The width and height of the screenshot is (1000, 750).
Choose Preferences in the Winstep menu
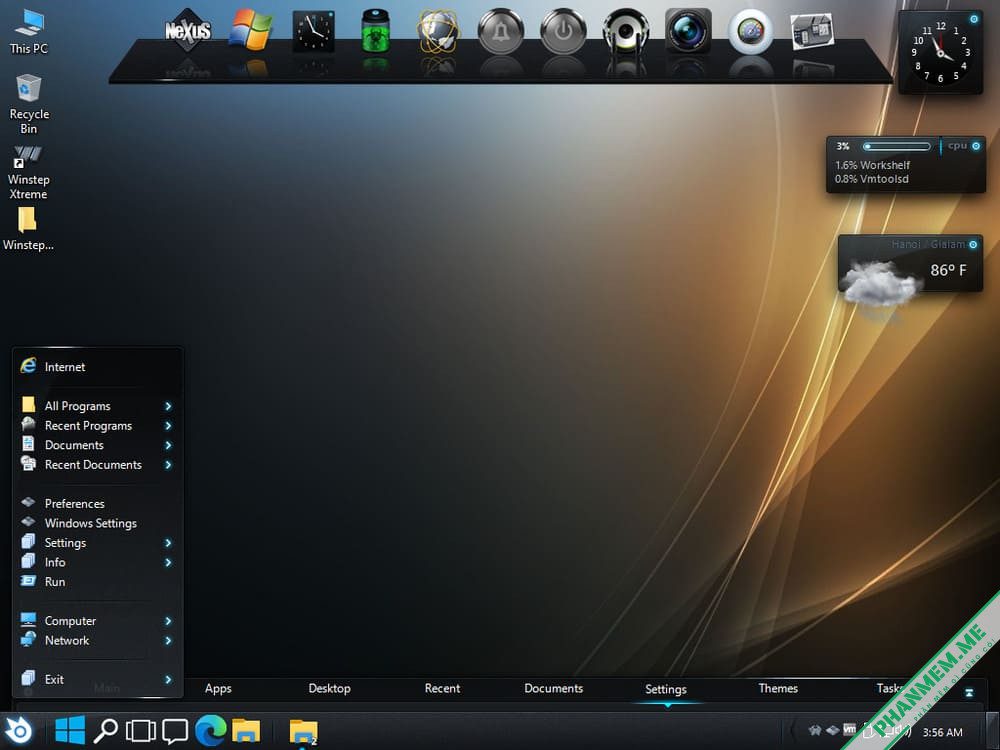[98, 504]
